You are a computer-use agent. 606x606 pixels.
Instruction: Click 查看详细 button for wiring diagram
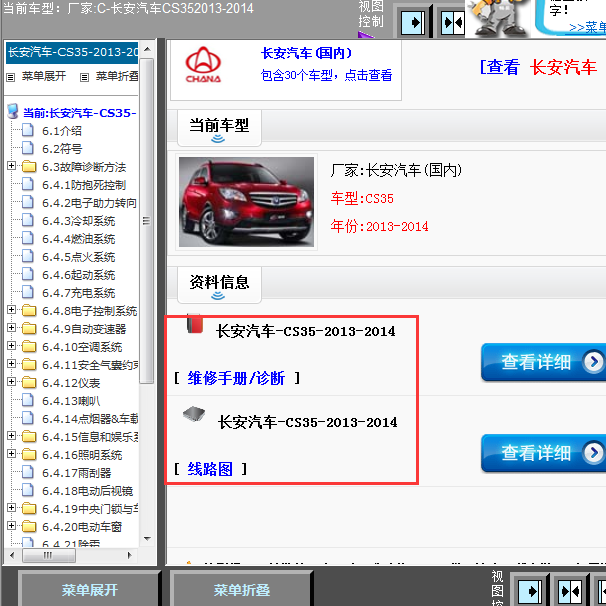pyautogui.click(x=543, y=453)
